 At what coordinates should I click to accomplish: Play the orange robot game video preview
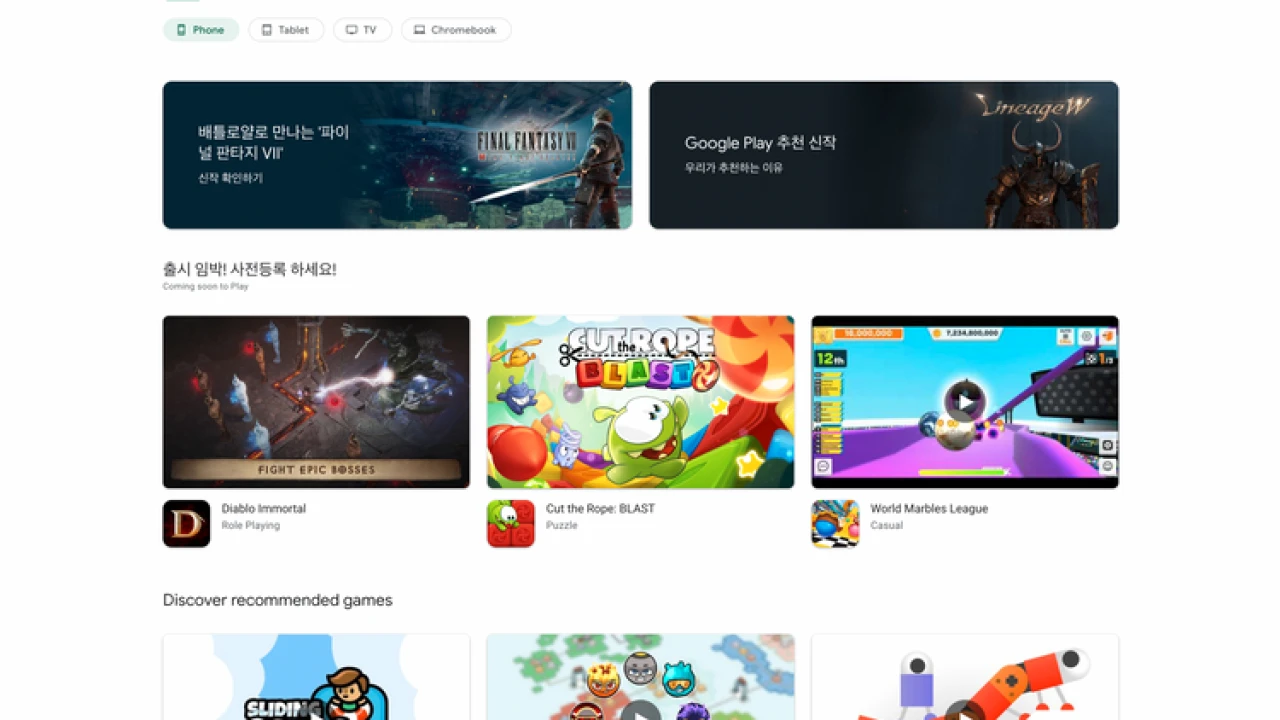tap(964, 712)
